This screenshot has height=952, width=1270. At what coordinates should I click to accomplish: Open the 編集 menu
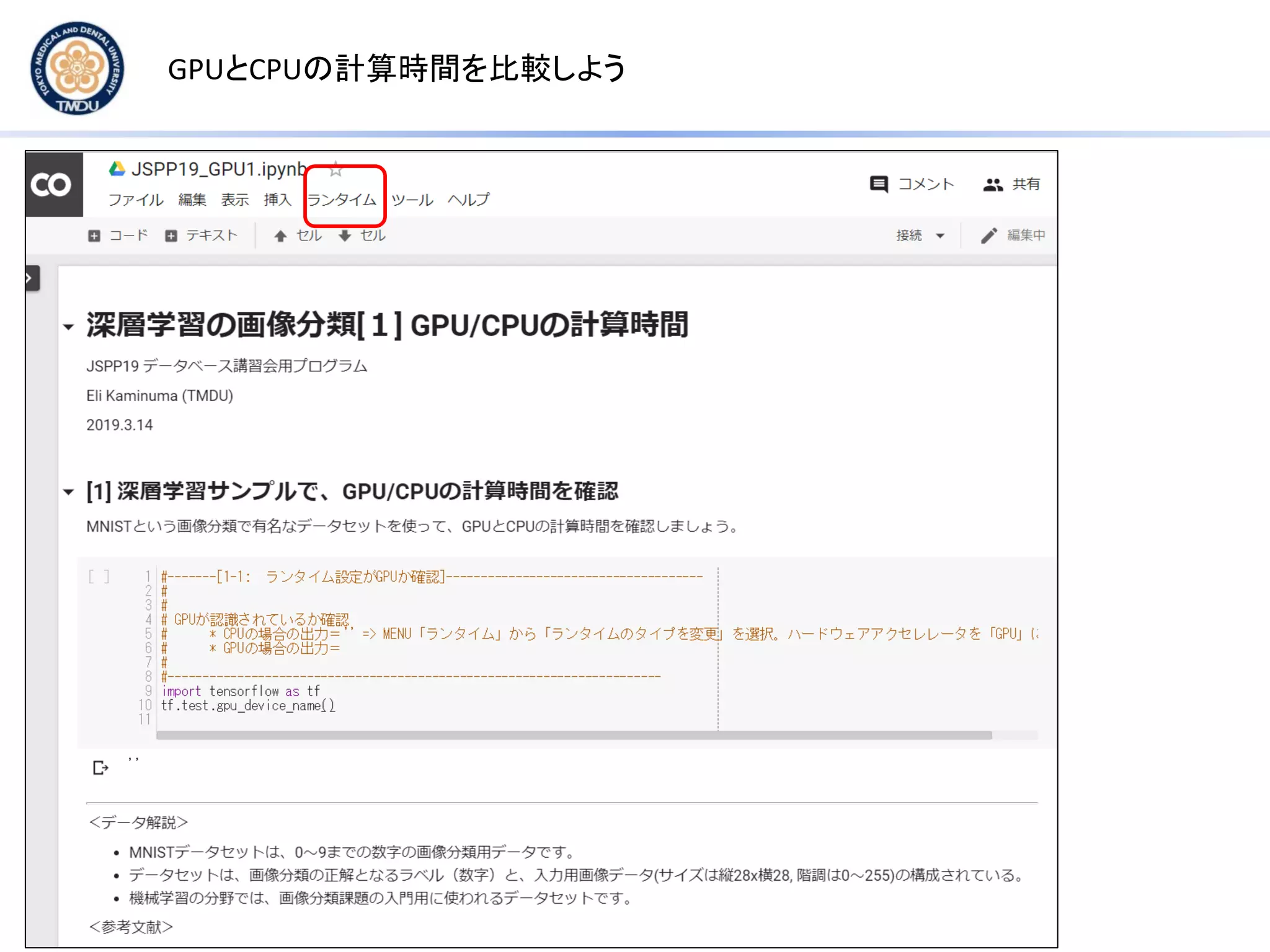(x=192, y=200)
